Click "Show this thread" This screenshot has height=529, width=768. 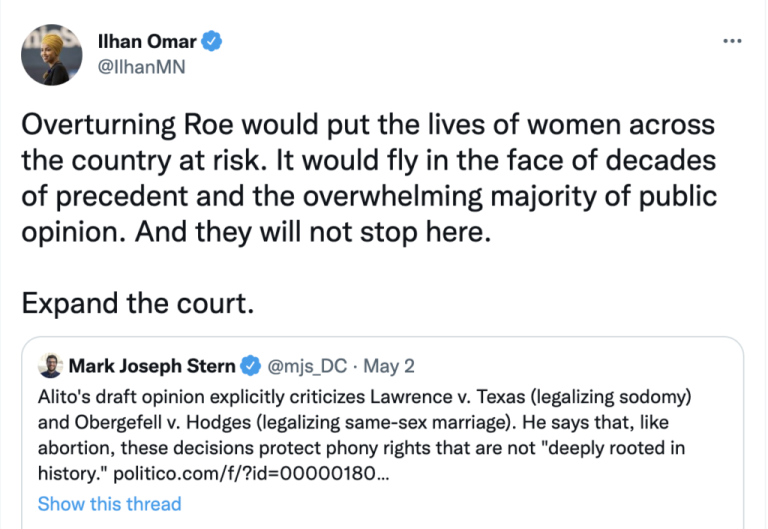pyautogui.click(x=109, y=503)
